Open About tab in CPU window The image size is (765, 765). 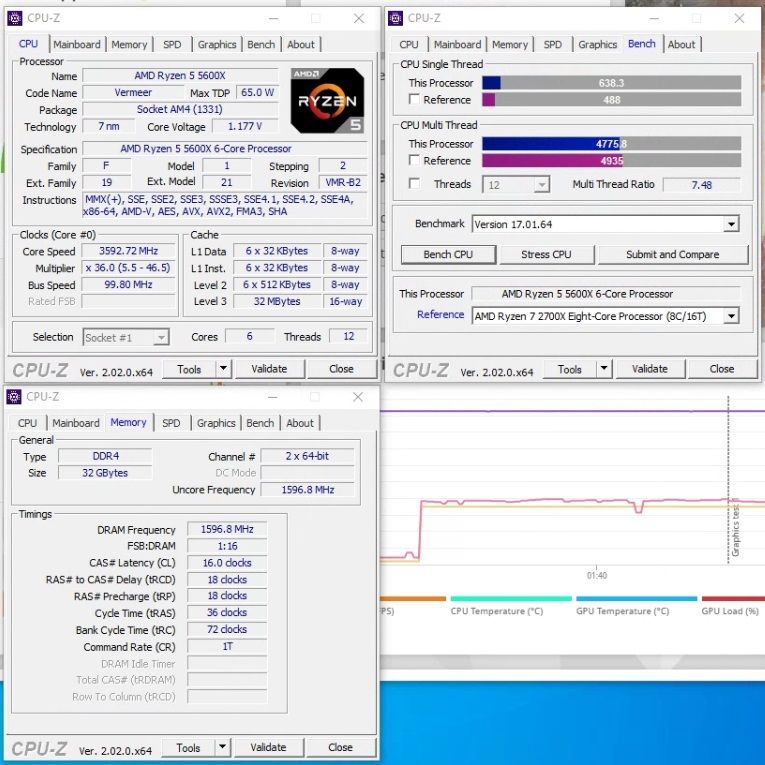click(301, 44)
